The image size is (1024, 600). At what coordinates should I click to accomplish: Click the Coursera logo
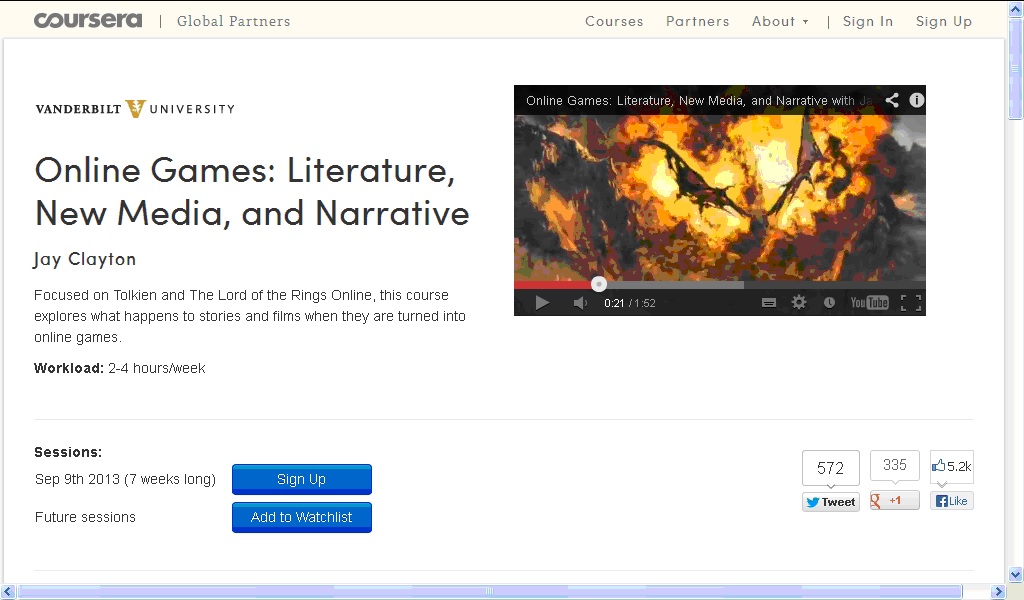(x=88, y=20)
